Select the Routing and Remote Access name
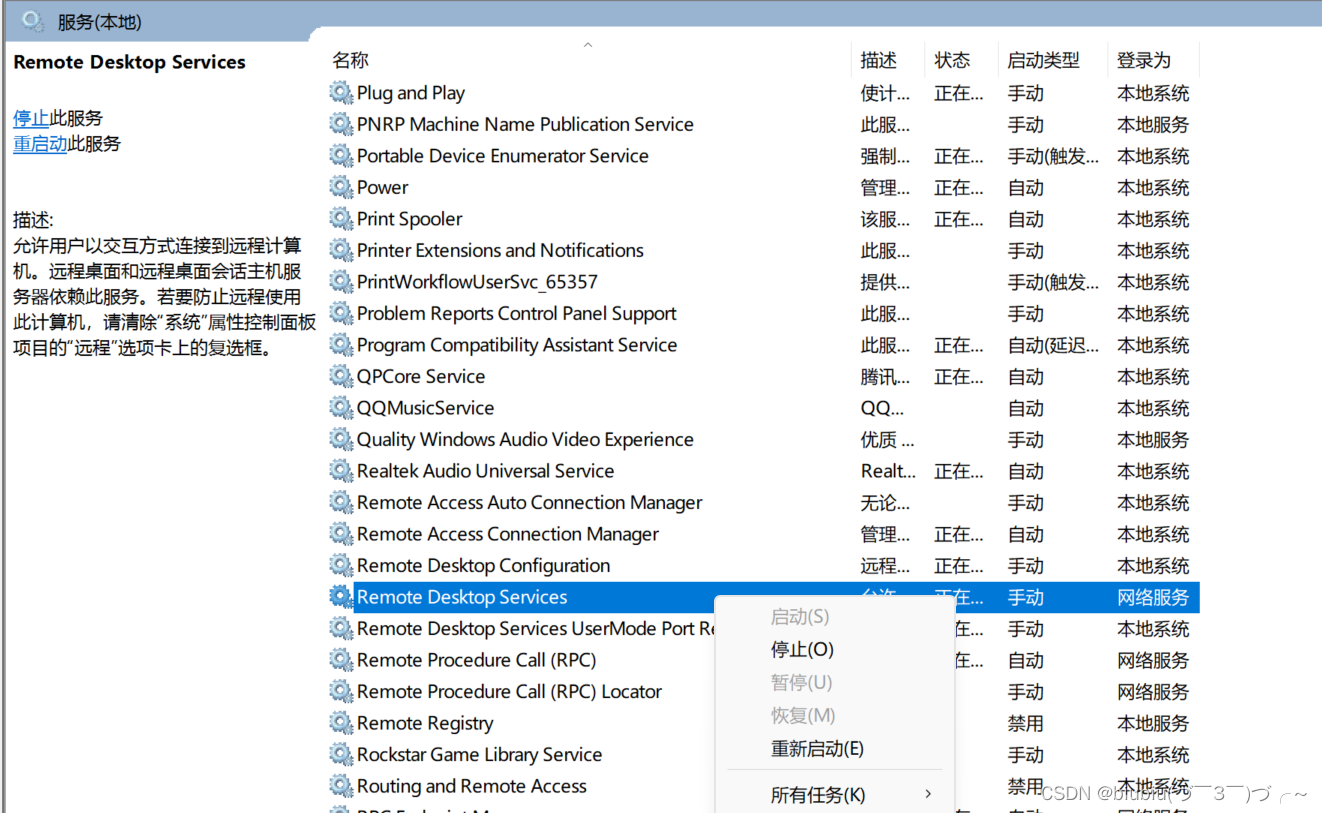 pos(472,786)
